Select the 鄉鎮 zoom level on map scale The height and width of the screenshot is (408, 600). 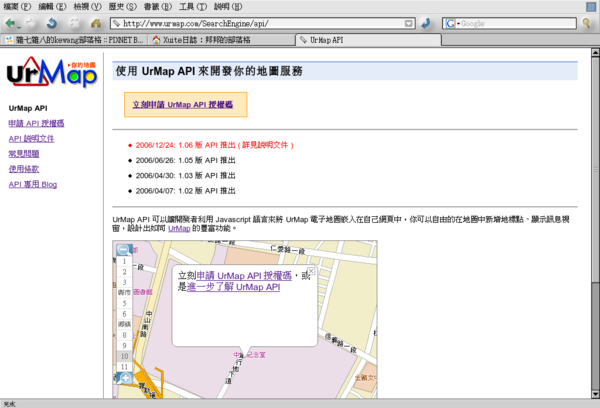pyautogui.click(x=124, y=325)
